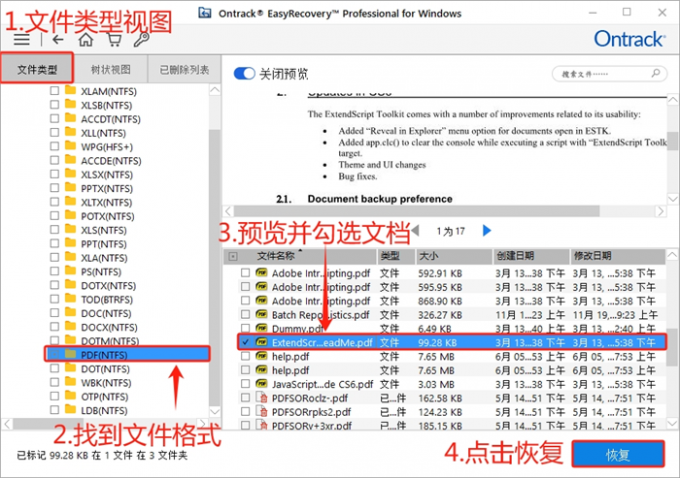680x478 pixels.
Task: Sort by 修改日期 column header
Action: (x=618, y=256)
